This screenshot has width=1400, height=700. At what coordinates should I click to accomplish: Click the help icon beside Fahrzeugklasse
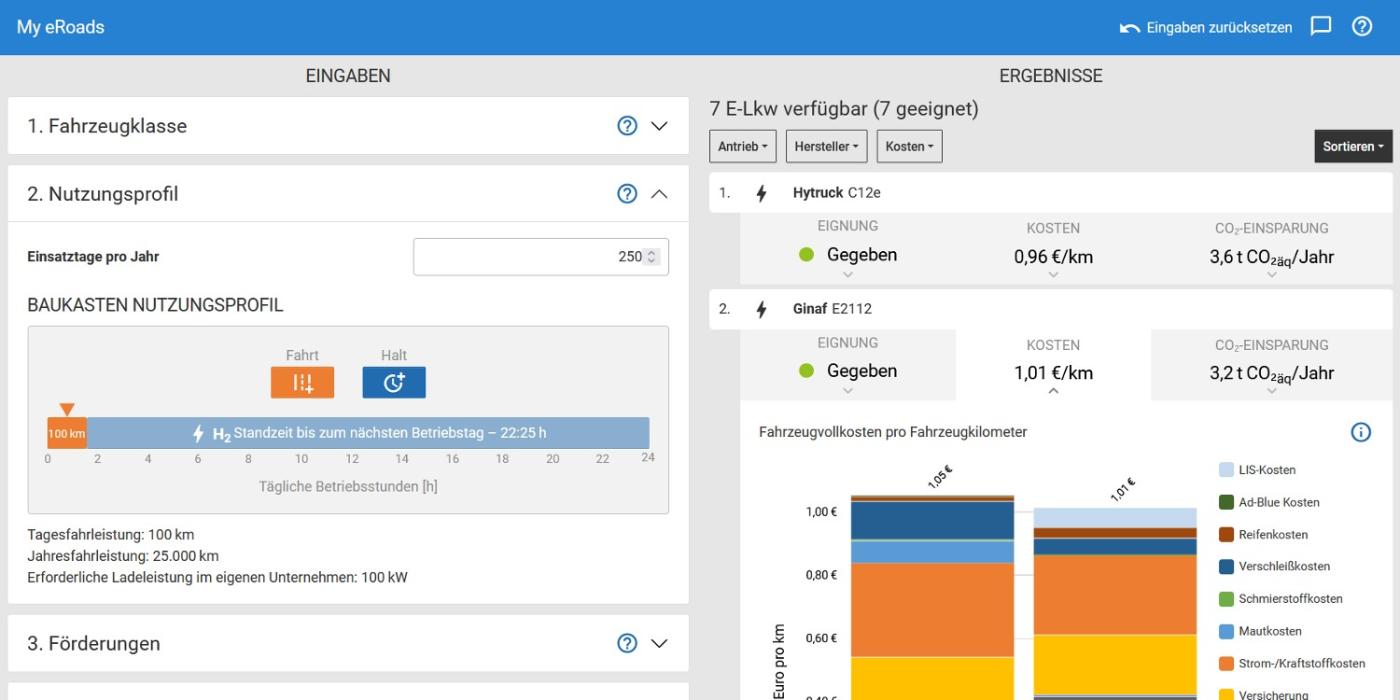(627, 126)
